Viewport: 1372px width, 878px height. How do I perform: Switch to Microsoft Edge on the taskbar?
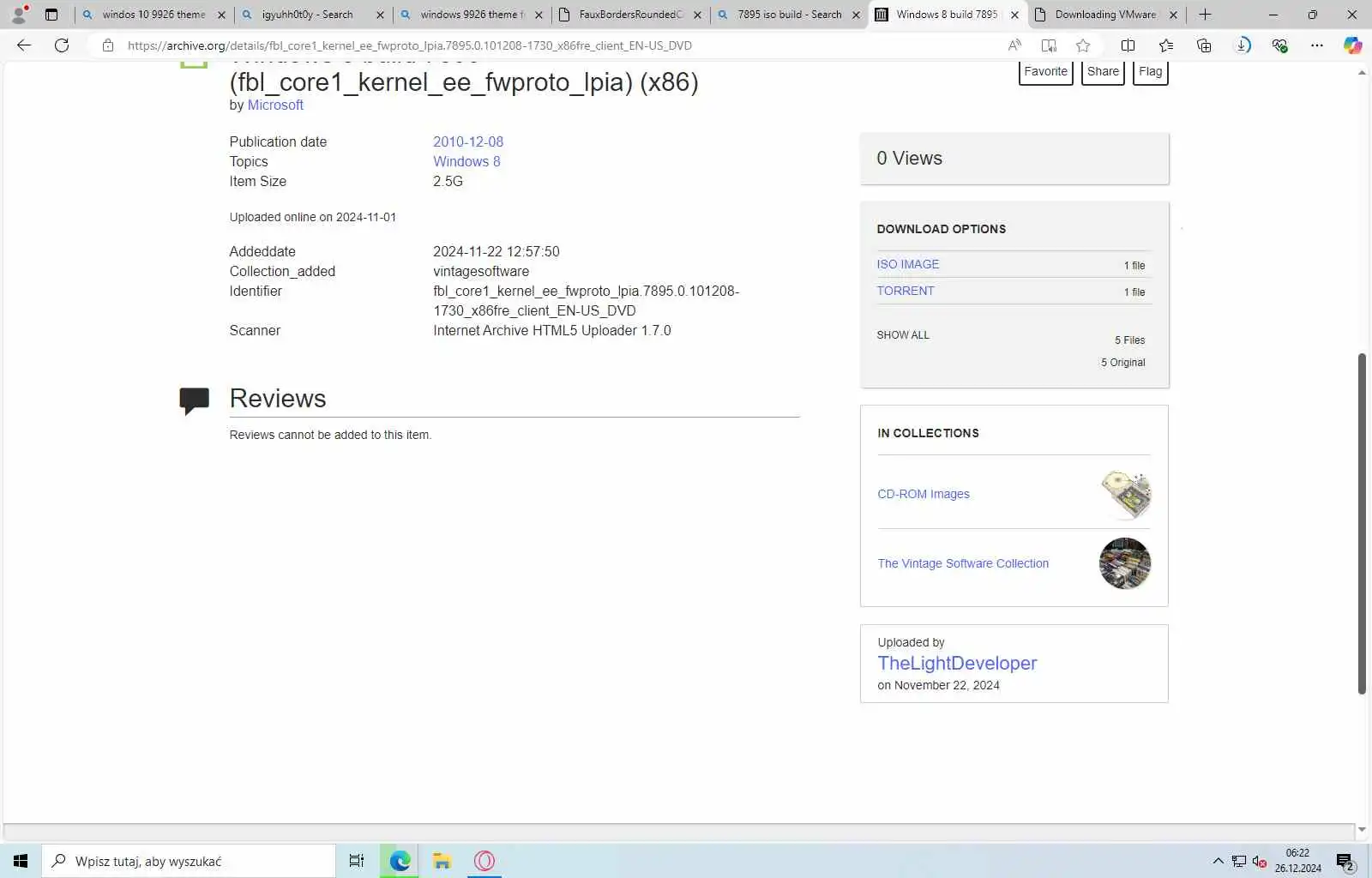pyautogui.click(x=400, y=861)
